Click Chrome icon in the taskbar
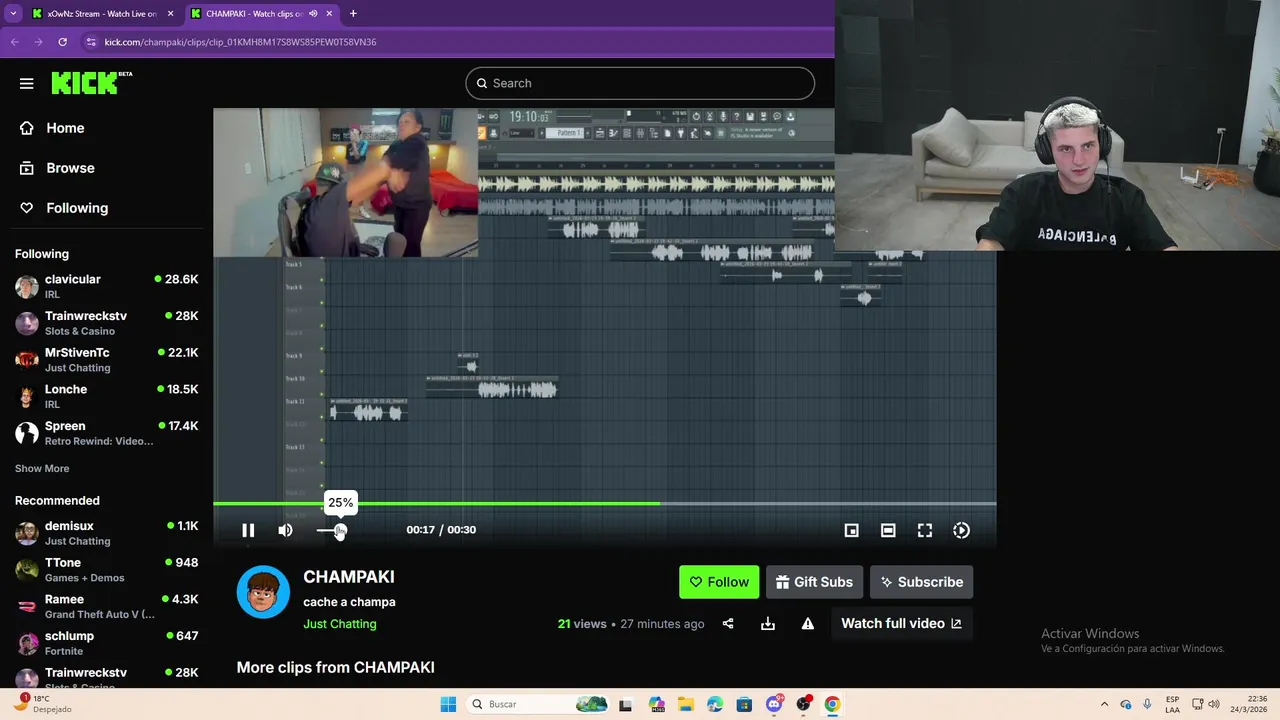Viewport: 1280px width, 720px height. (x=832, y=704)
